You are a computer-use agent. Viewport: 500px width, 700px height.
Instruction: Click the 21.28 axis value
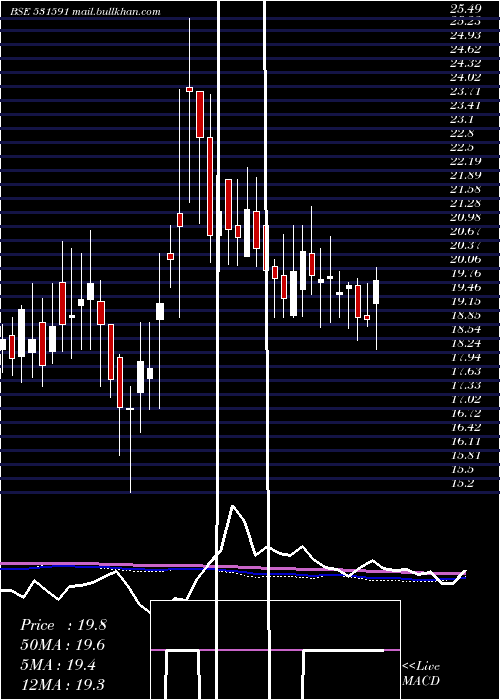pyautogui.click(x=466, y=203)
